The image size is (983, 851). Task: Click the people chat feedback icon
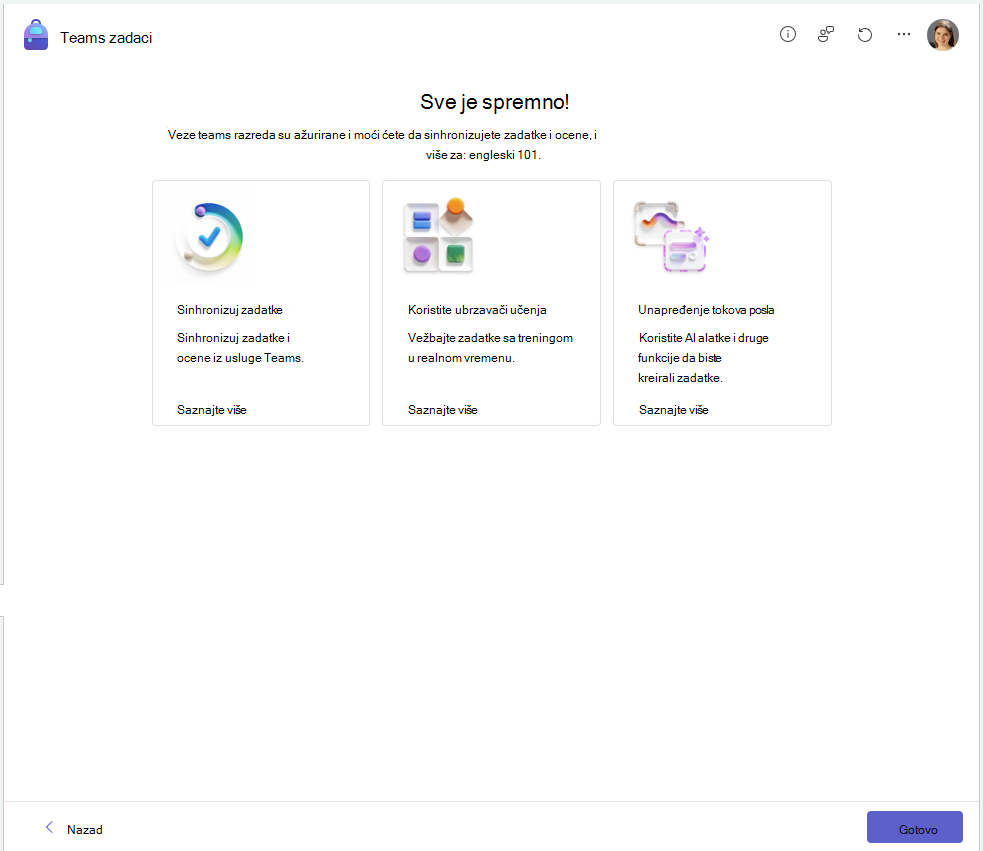click(826, 34)
